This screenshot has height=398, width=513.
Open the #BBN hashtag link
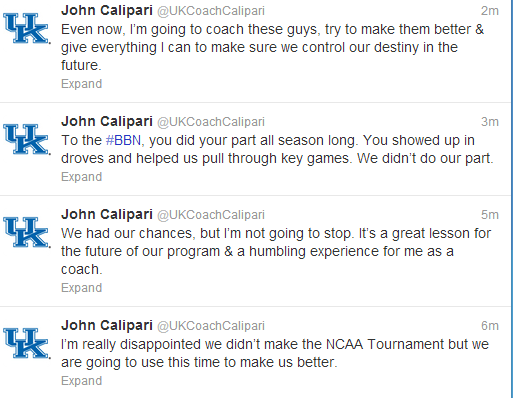tap(123, 140)
